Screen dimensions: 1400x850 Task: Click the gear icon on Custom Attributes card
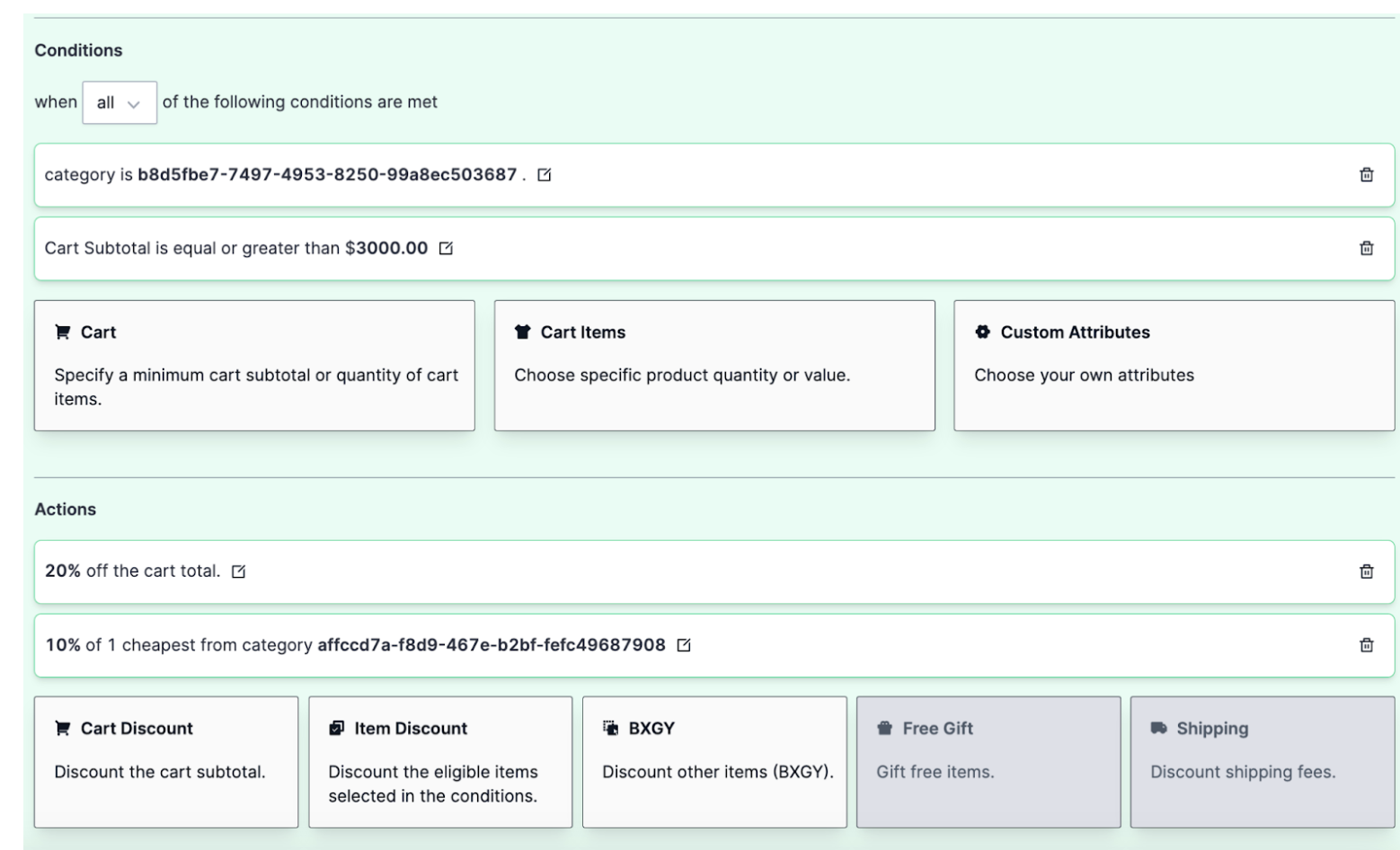(x=981, y=332)
